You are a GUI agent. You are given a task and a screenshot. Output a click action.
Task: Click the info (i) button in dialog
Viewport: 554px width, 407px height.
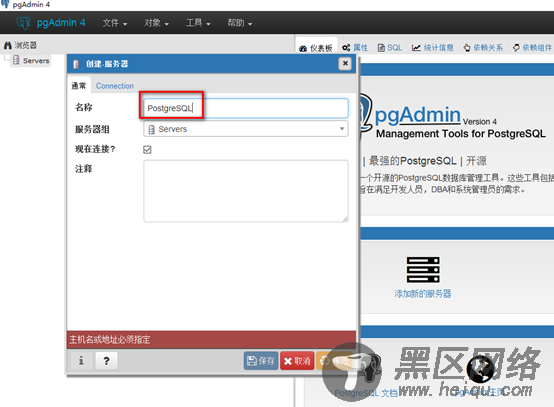[x=81, y=361]
